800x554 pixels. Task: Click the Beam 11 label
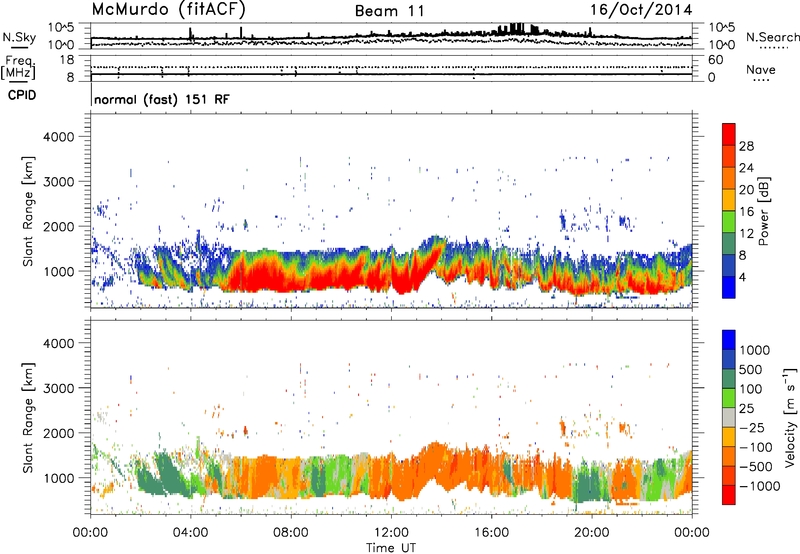tap(390, 11)
